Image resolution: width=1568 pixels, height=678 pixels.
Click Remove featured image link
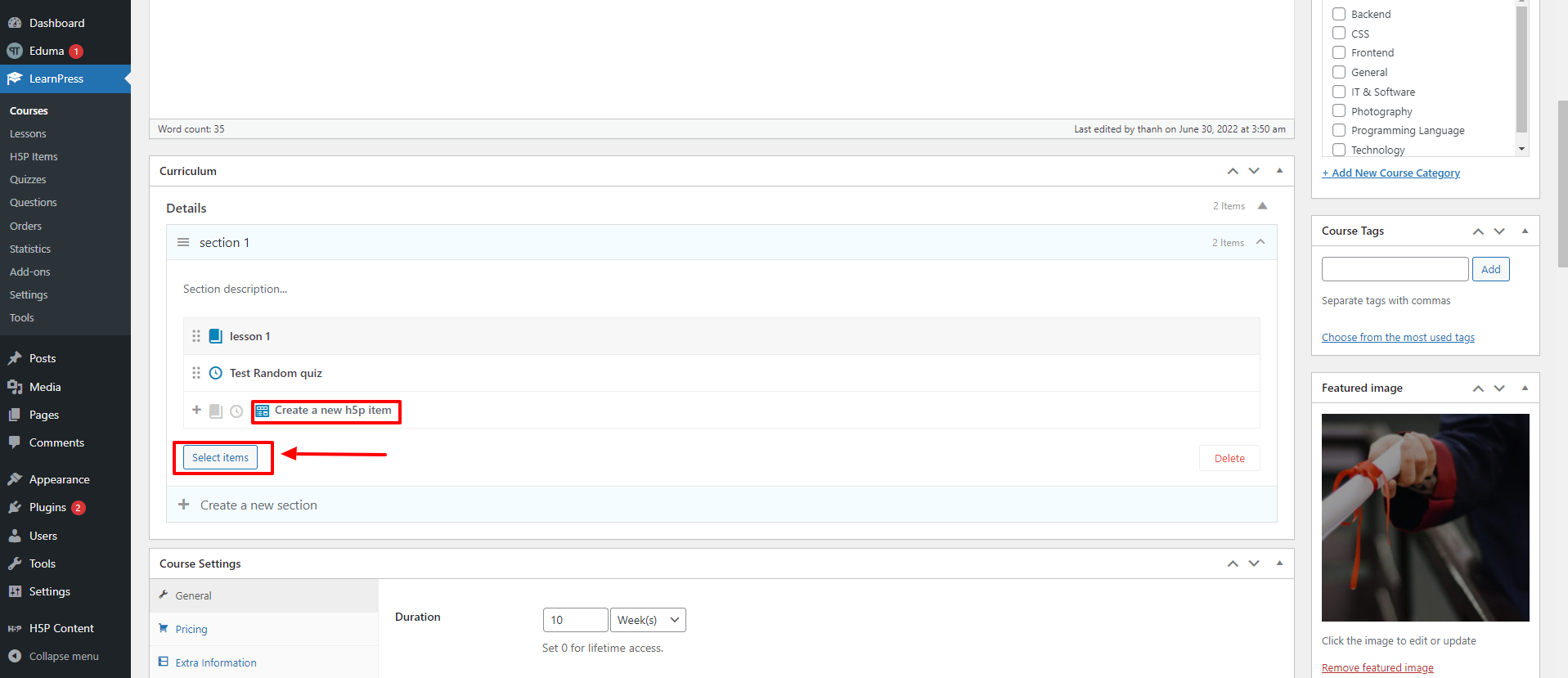1377,667
